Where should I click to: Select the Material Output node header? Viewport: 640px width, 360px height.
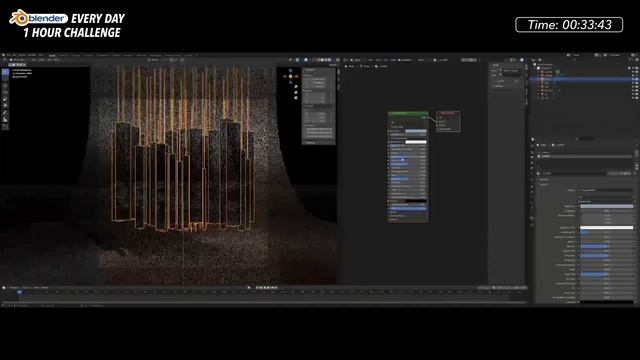448,113
